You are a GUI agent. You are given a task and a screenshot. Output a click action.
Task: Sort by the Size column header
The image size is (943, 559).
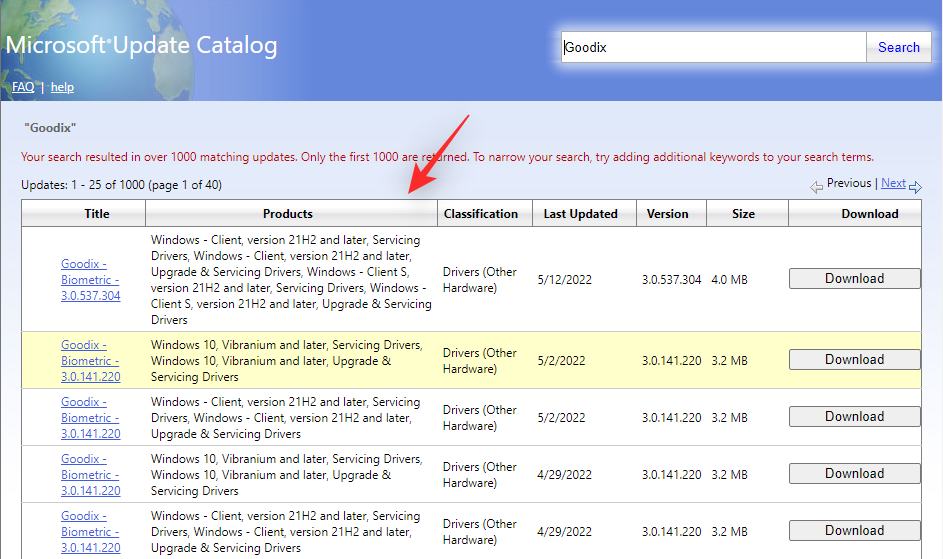coord(743,213)
